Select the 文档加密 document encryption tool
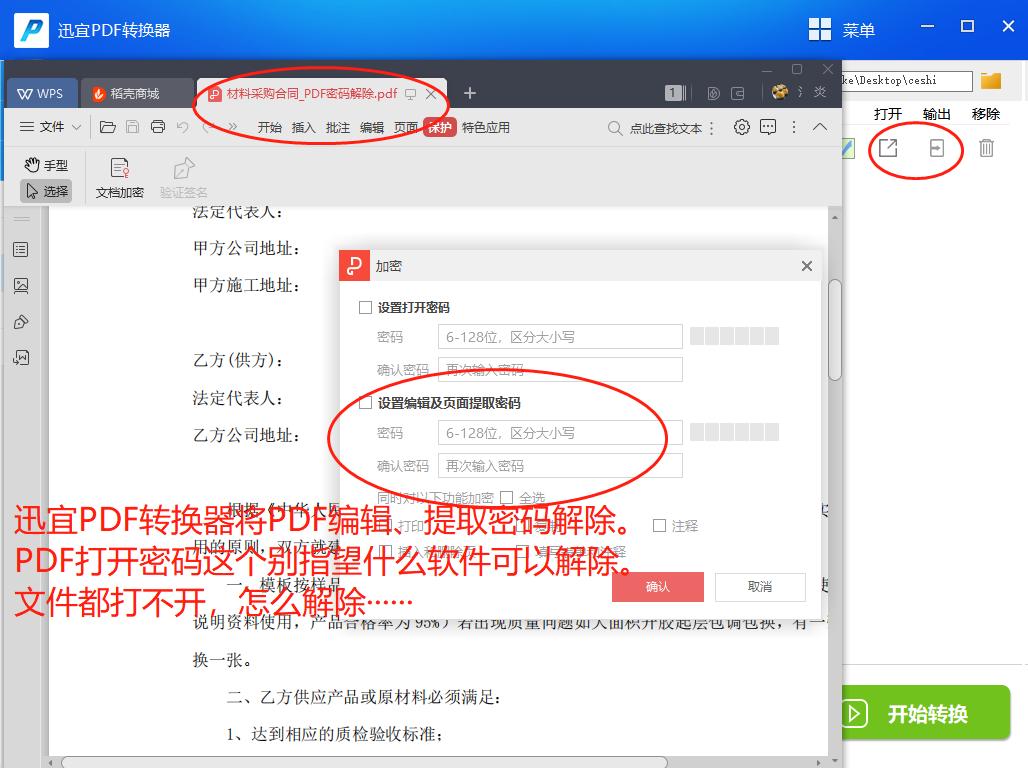This screenshot has height=768, width=1028. point(120,175)
